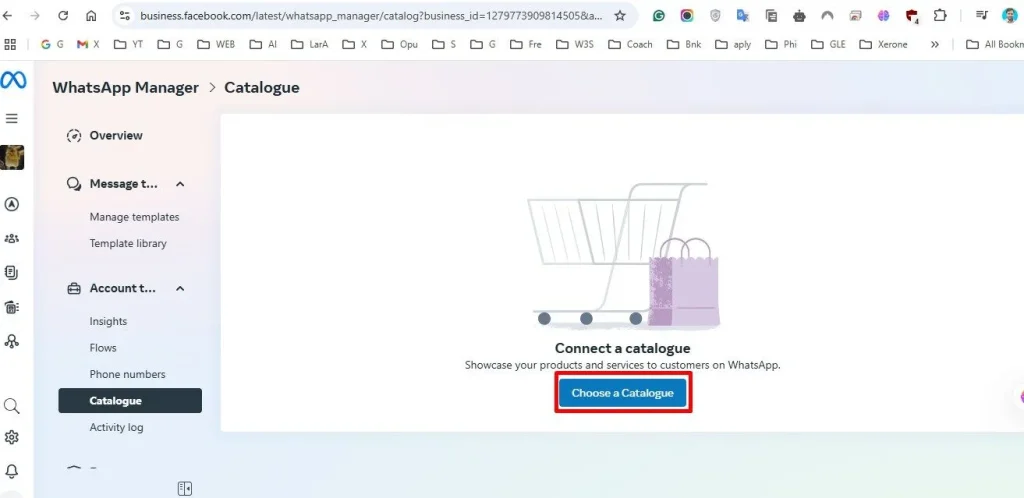Collapse the Message templates section
This screenshot has width=1024, height=498.
pos(180,184)
